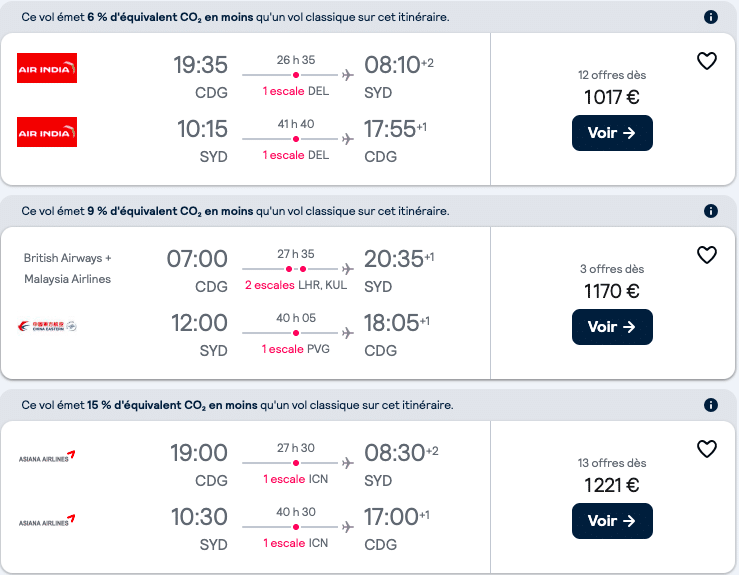Open CO₂ info icon for 9 % flight

point(710,211)
